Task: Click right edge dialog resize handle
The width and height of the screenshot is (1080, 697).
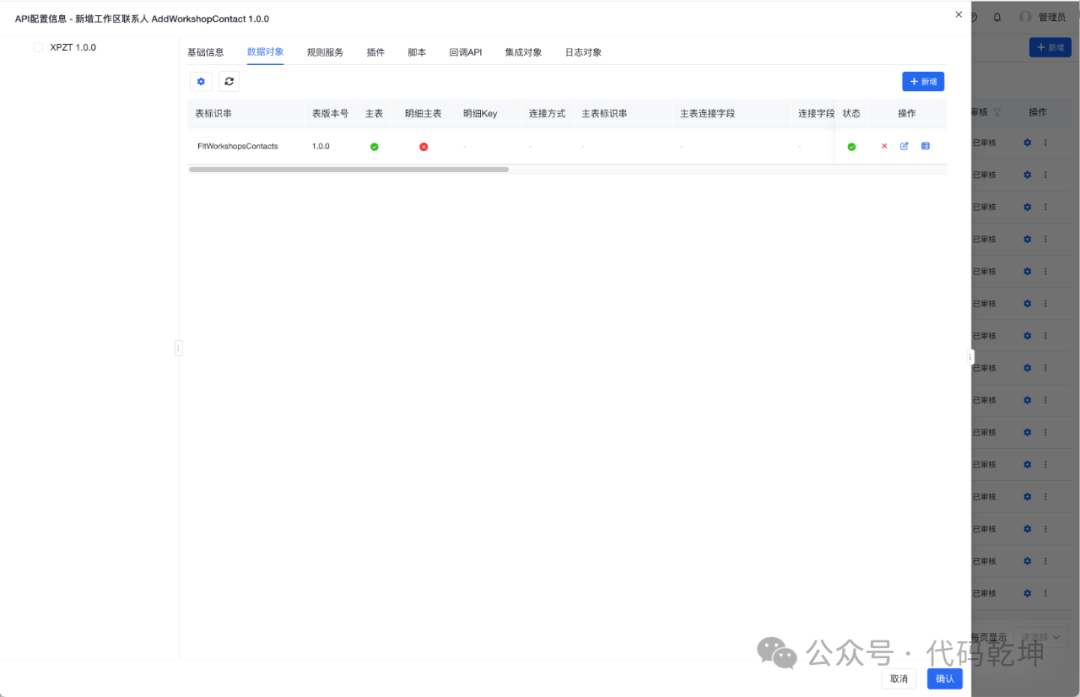Action: coord(970,357)
